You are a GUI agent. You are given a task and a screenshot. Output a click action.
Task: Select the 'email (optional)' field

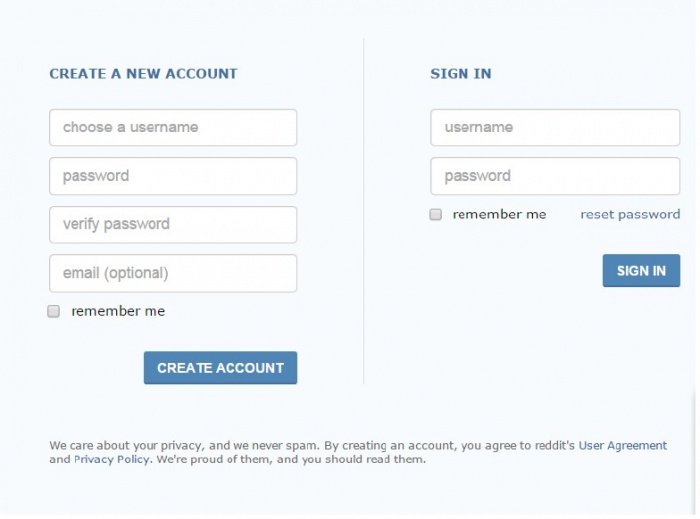coord(173,273)
